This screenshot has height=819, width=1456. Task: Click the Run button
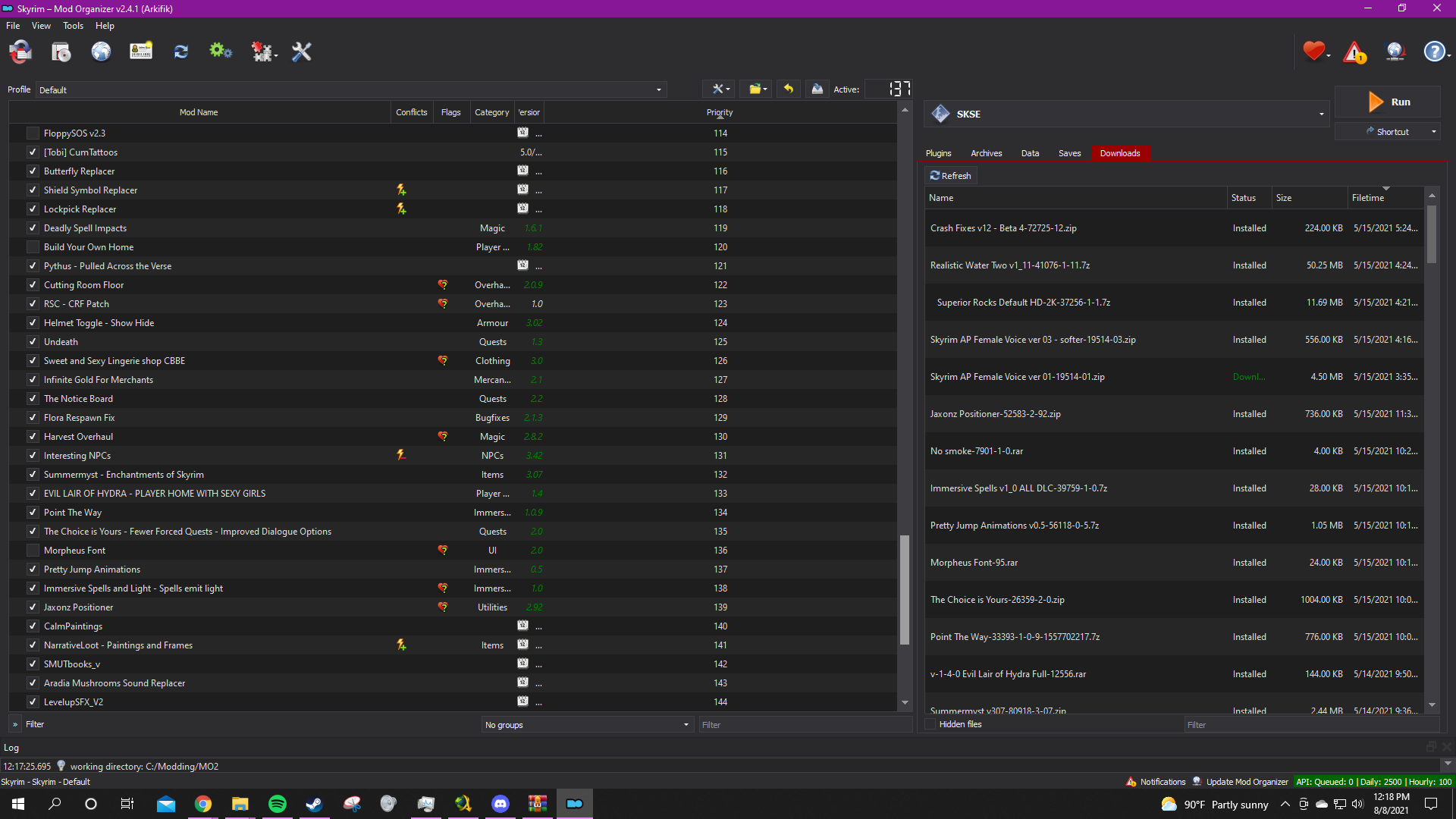[x=1388, y=102]
